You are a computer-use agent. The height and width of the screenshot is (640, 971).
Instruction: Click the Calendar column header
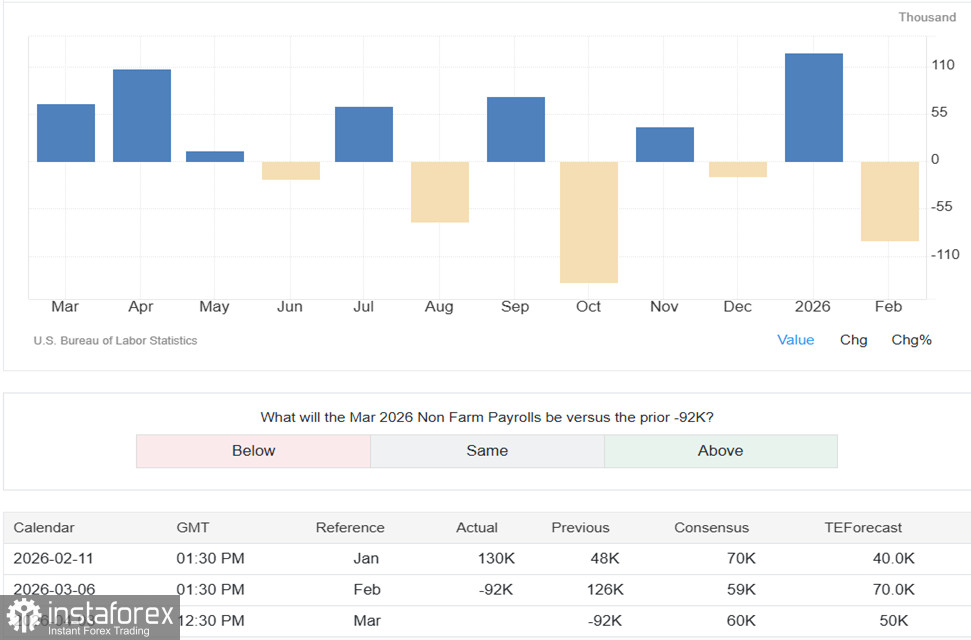click(x=44, y=528)
